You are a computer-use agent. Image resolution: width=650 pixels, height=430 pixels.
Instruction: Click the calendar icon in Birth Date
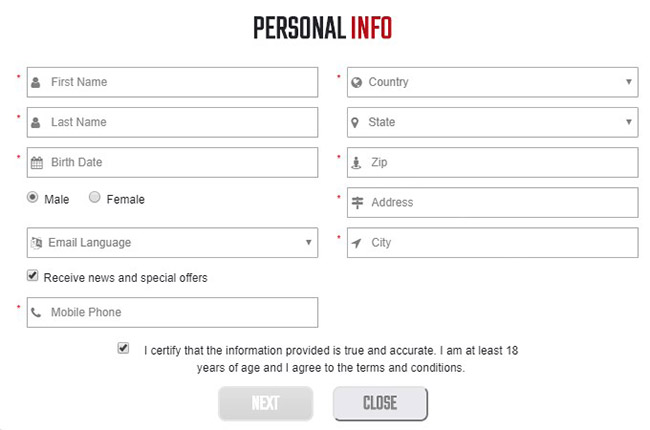[x=37, y=162]
